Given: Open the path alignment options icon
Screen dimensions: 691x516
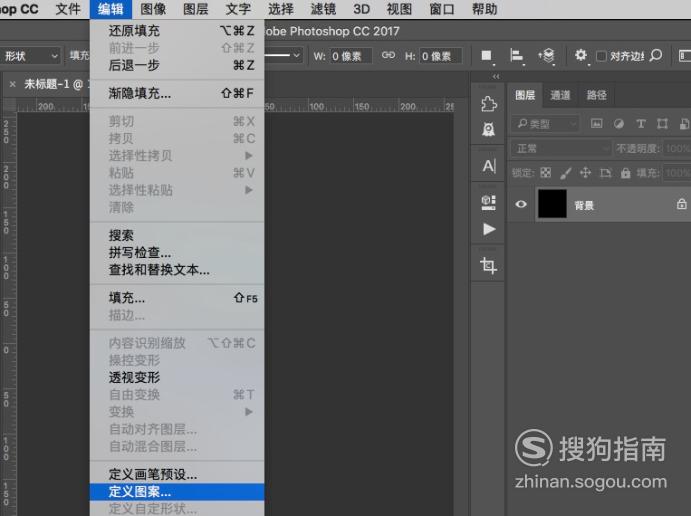Looking at the screenshot, I should 516,56.
